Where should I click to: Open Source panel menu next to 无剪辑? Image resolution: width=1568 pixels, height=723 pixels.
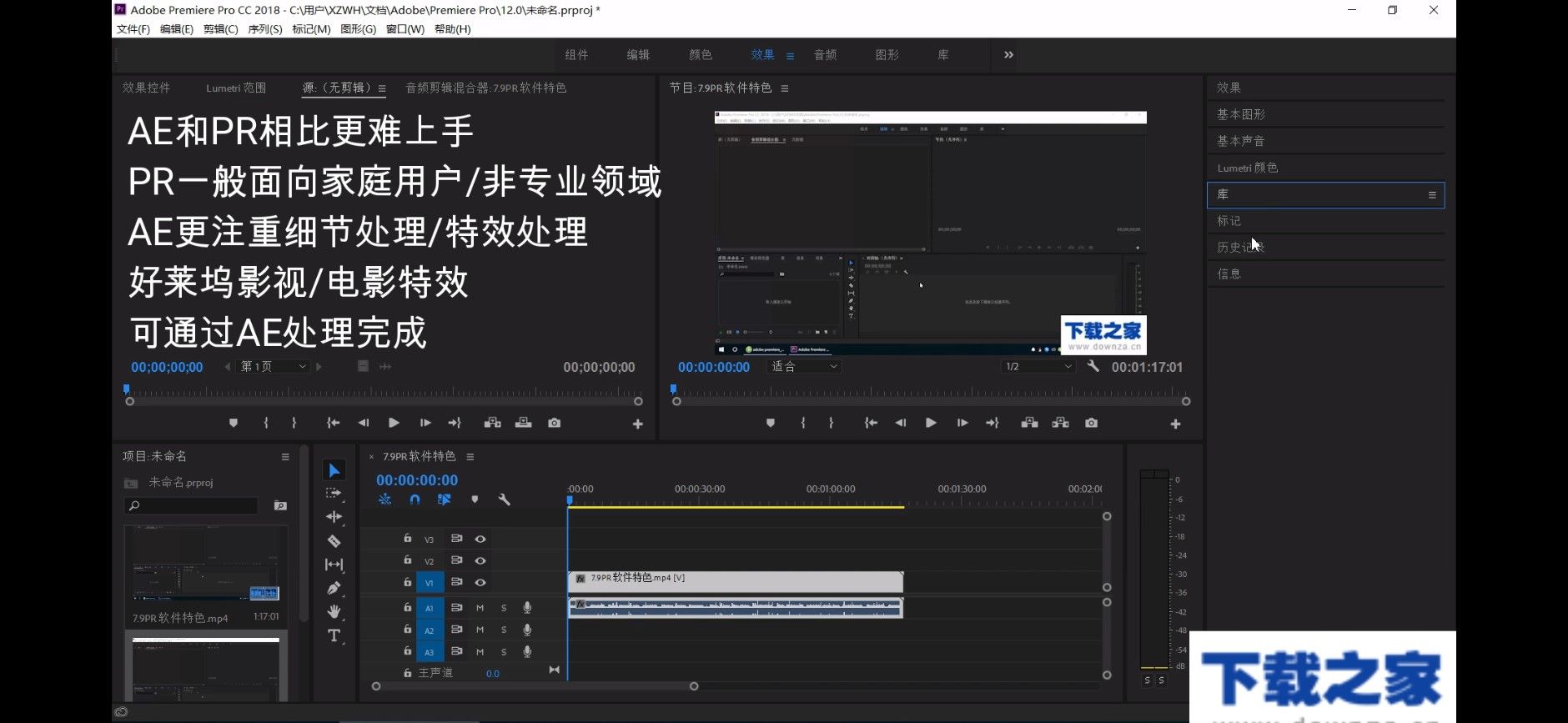click(382, 88)
